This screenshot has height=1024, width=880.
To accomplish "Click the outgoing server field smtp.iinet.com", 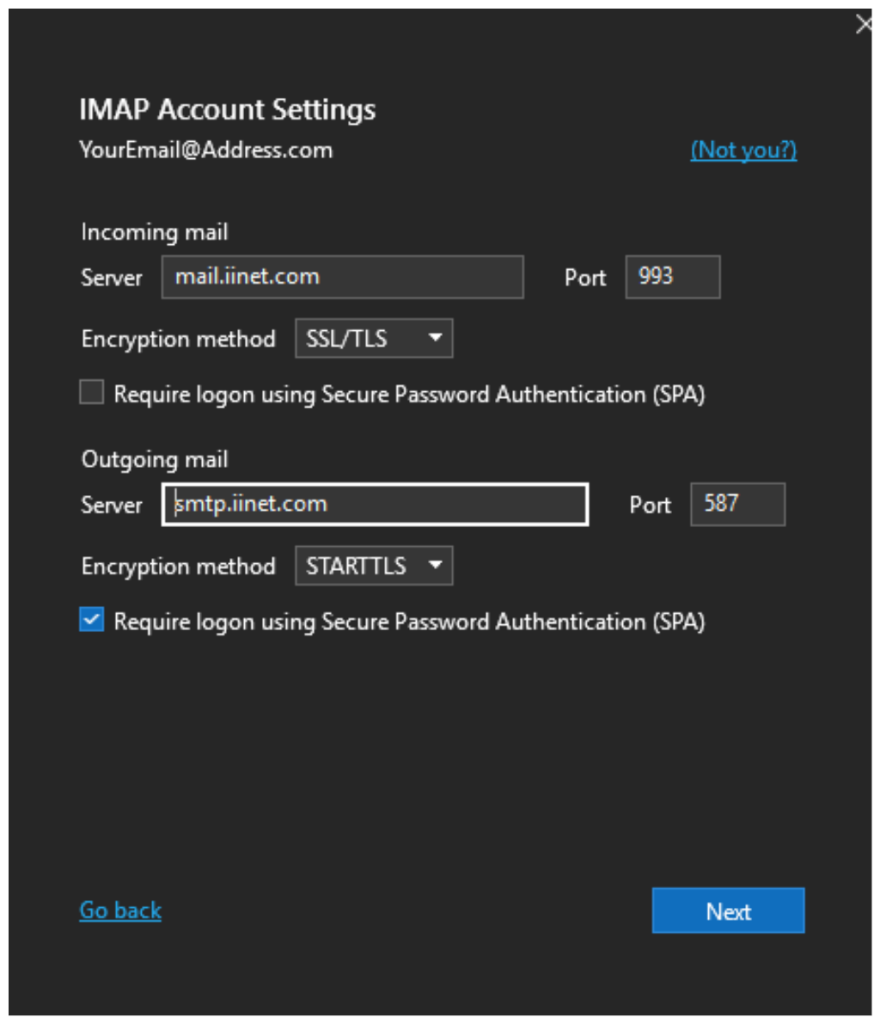I will (x=374, y=505).
